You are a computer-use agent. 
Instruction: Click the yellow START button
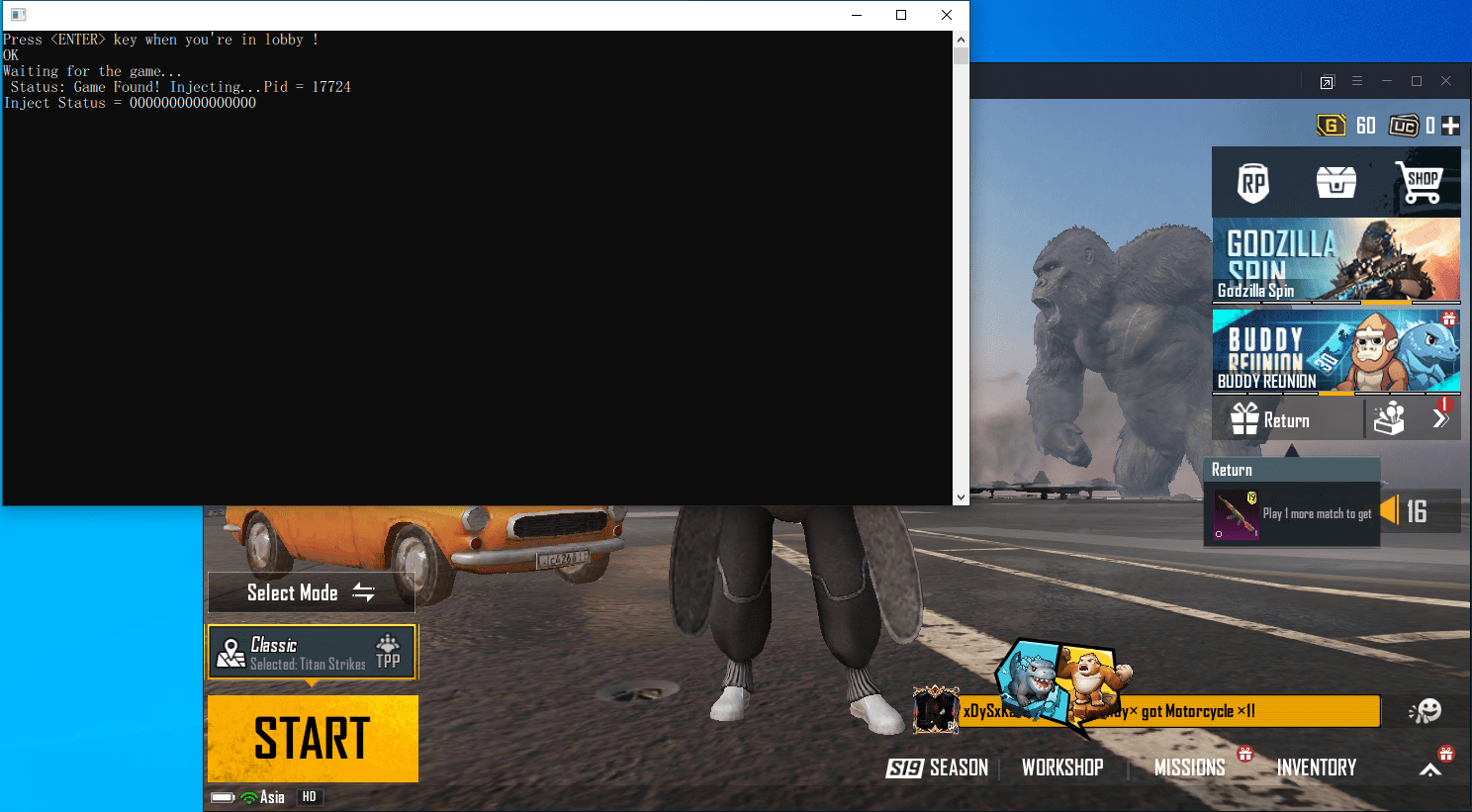(313, 739)
